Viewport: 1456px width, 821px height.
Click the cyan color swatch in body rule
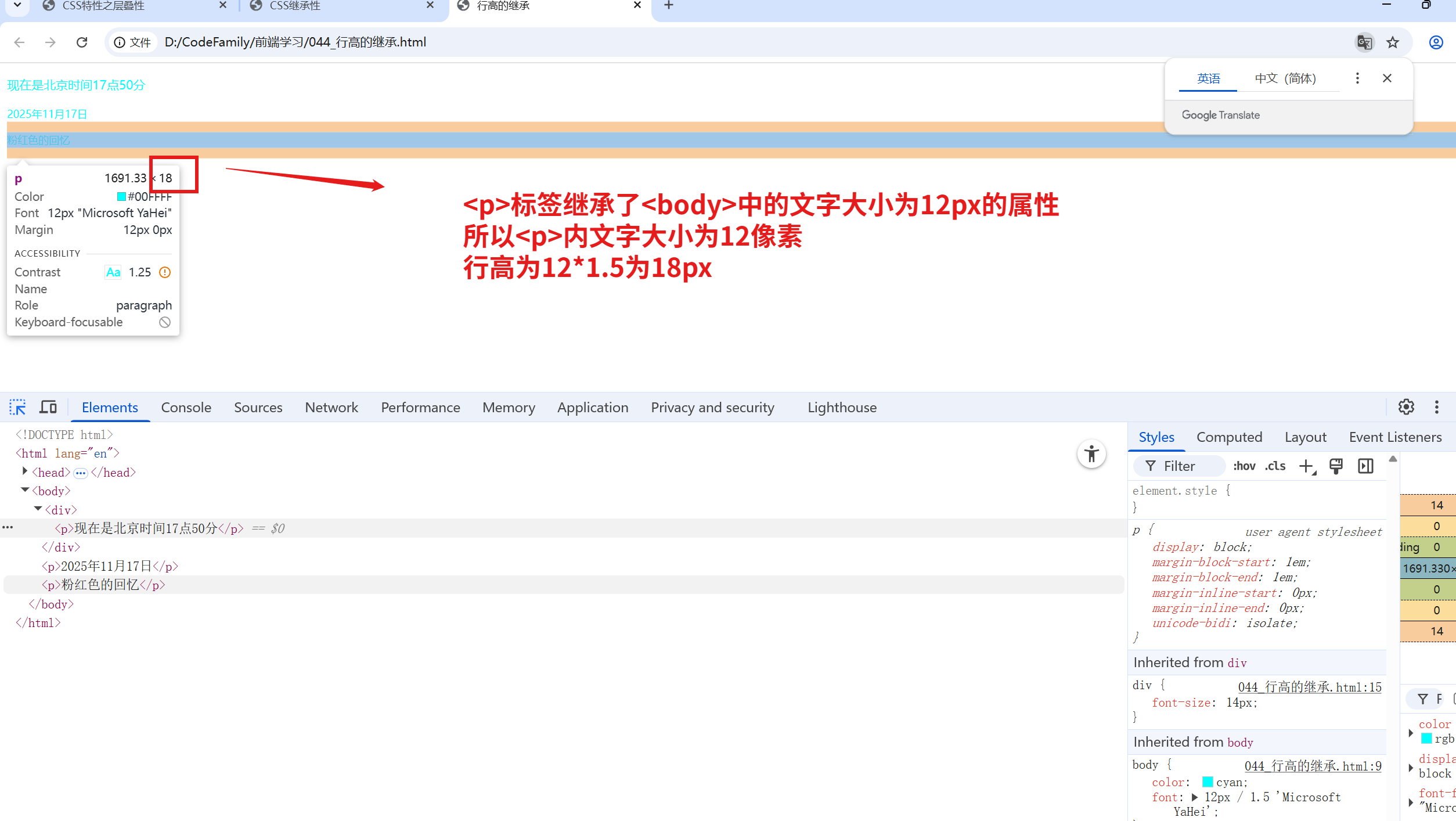(x=1208, y=782)
